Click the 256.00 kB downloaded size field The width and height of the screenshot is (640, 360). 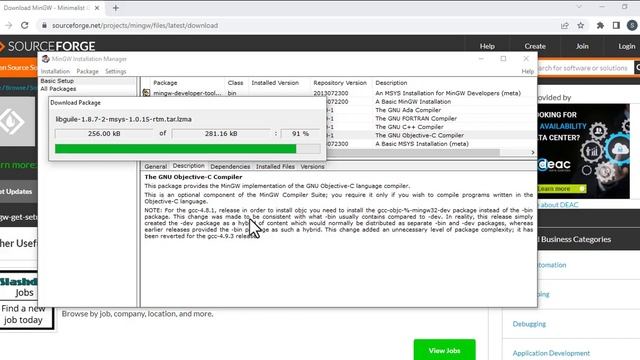pos(104,134)
